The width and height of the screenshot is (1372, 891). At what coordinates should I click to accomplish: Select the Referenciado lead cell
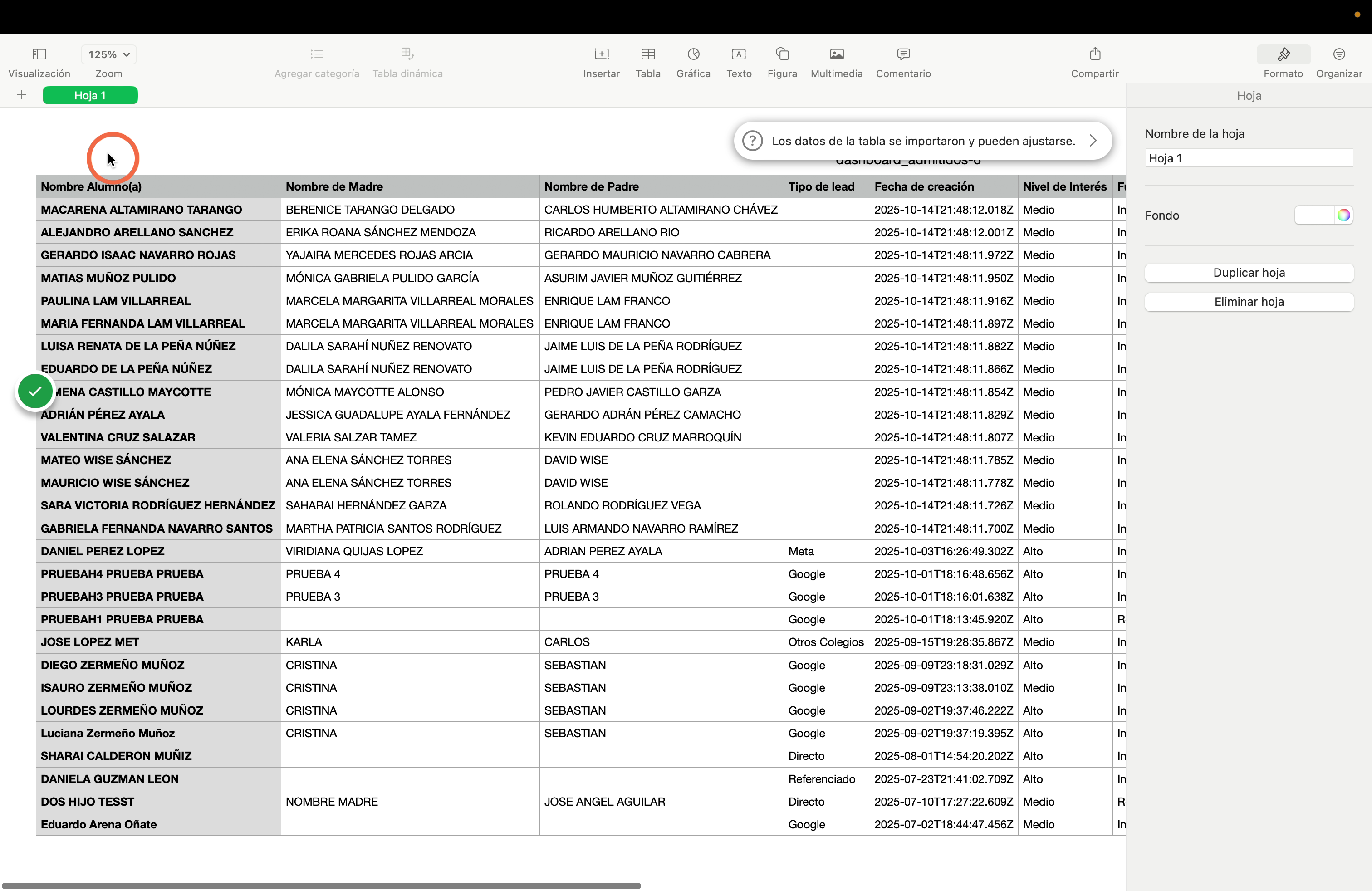point(827,778)
